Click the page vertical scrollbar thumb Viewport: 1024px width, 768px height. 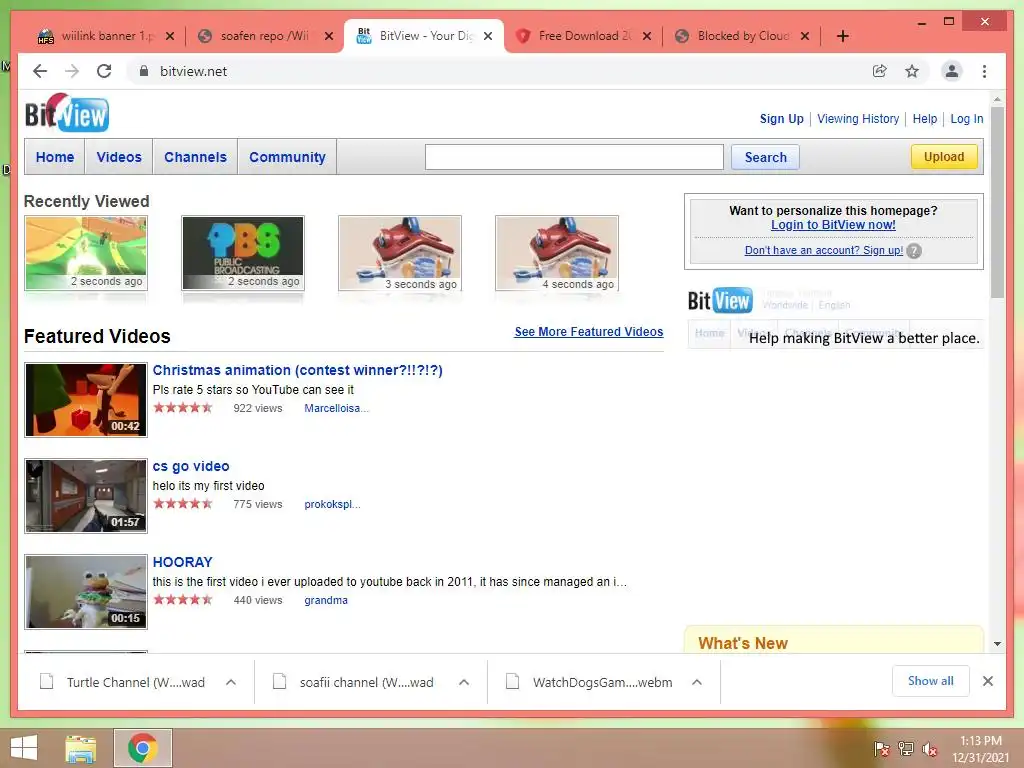click(997, 203)
